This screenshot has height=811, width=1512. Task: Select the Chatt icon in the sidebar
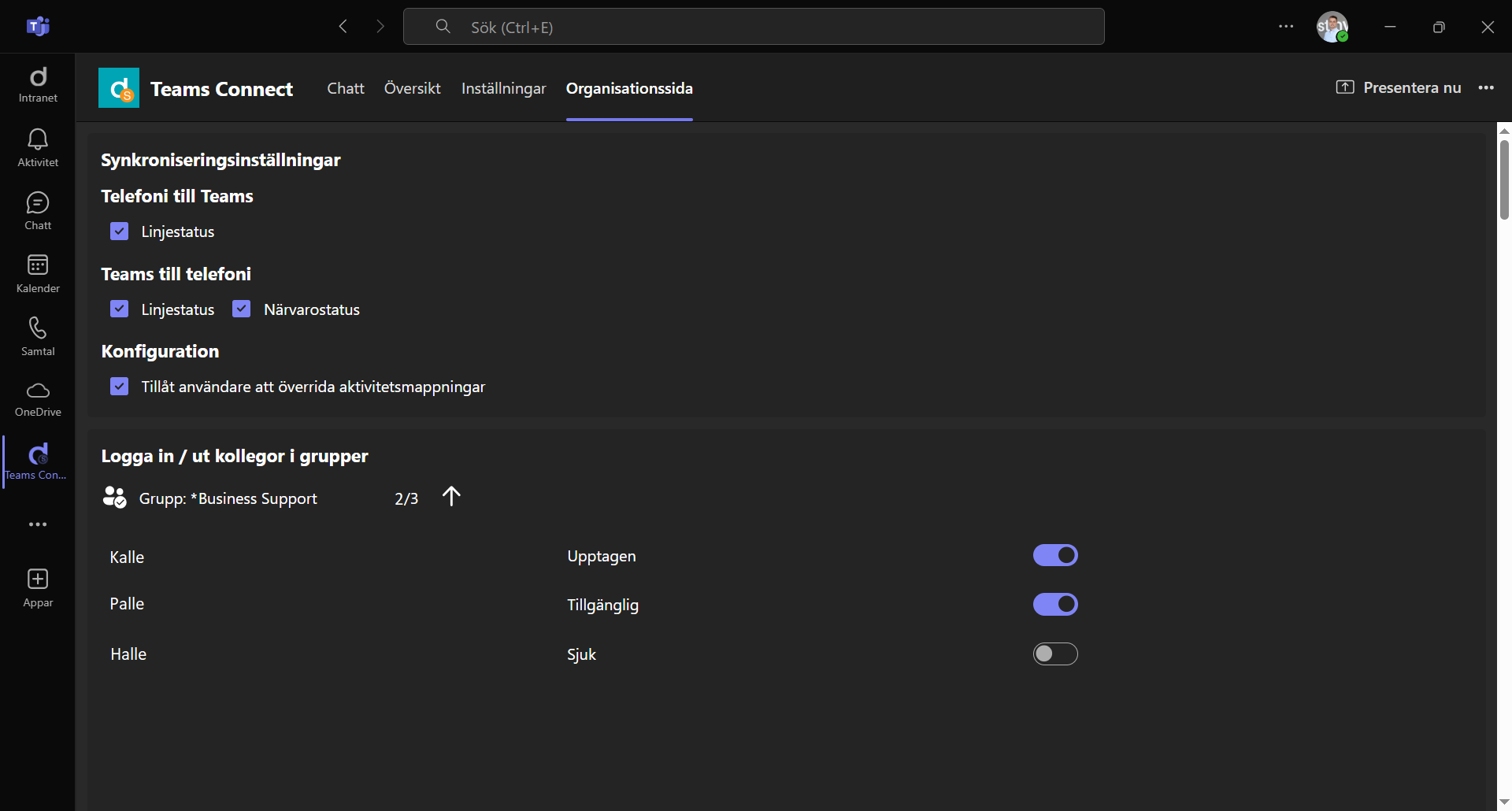37,210
